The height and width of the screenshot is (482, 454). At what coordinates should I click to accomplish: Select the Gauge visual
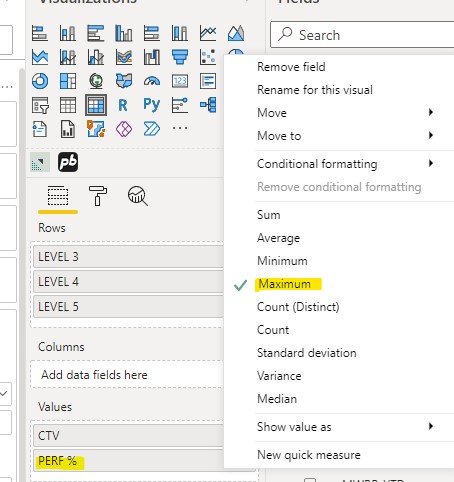152,81
